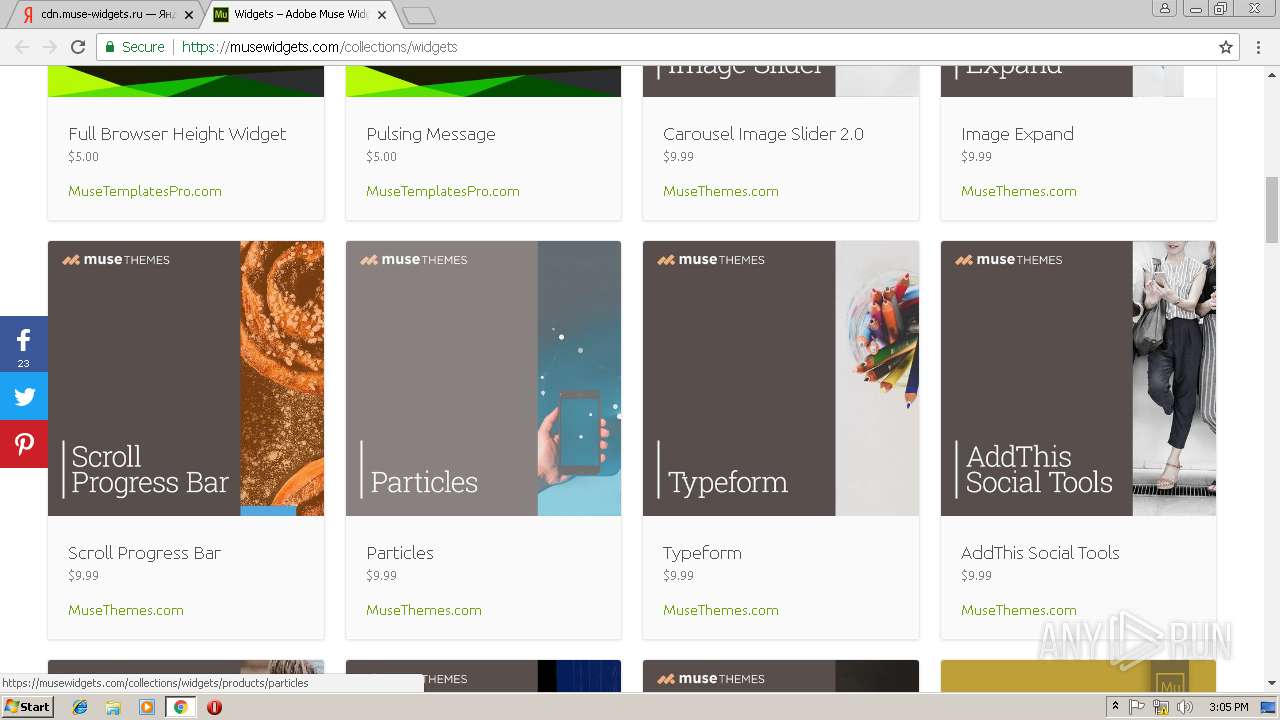Click $9.99 price under Typeform
The width and height of the screenshot is (1280, 720).
678,576
